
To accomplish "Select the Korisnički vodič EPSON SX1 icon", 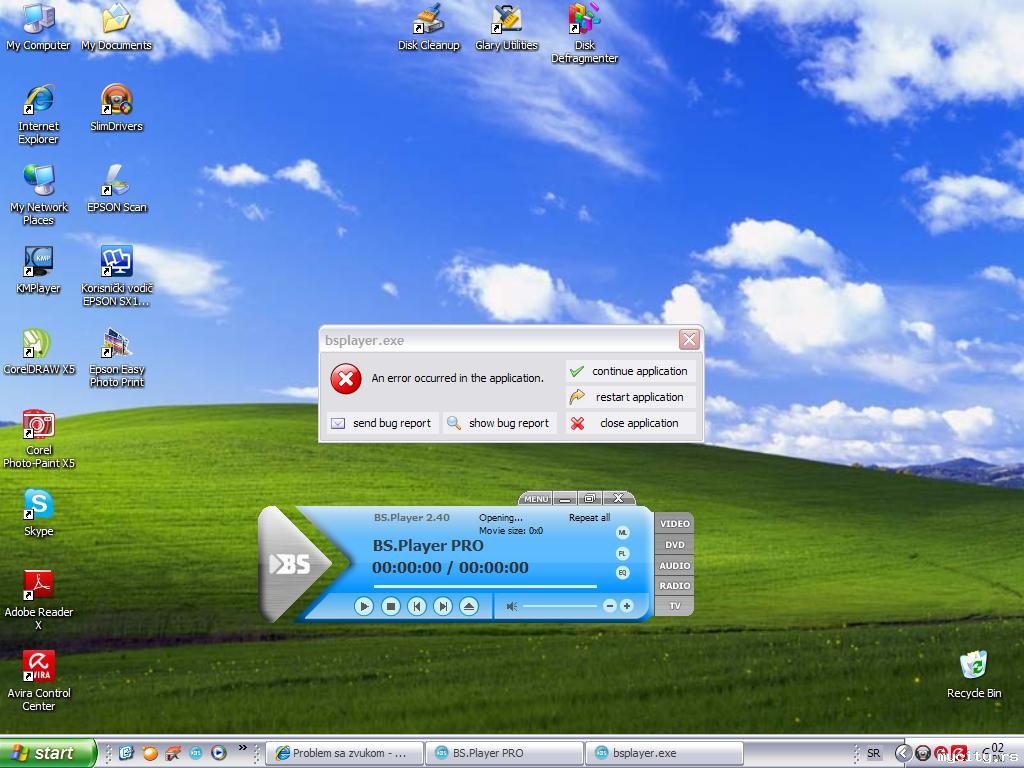I will pos(116,277).
